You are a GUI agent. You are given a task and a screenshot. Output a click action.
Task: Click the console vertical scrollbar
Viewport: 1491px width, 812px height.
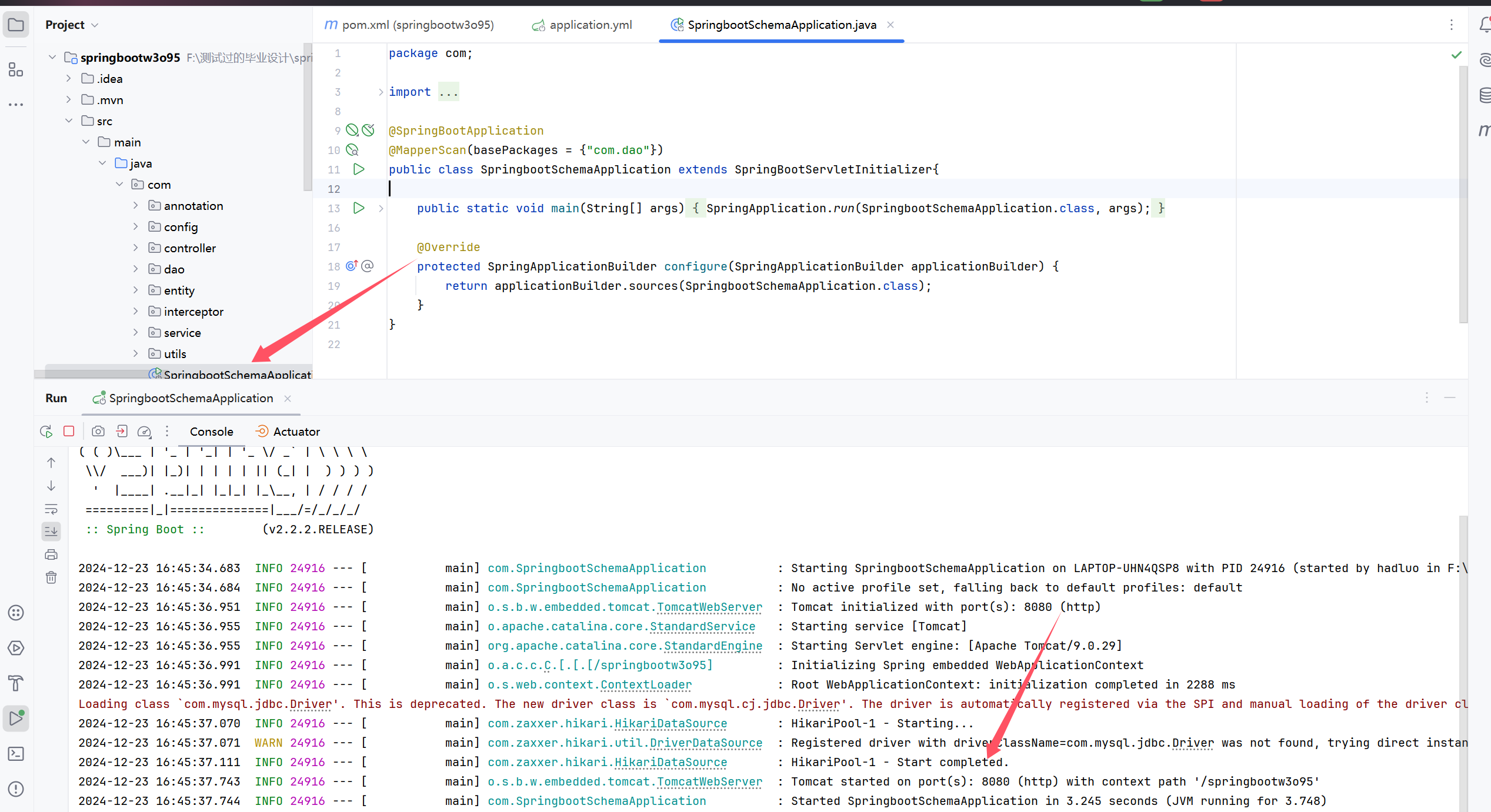pyautogui.click(x=1463, y=664)
